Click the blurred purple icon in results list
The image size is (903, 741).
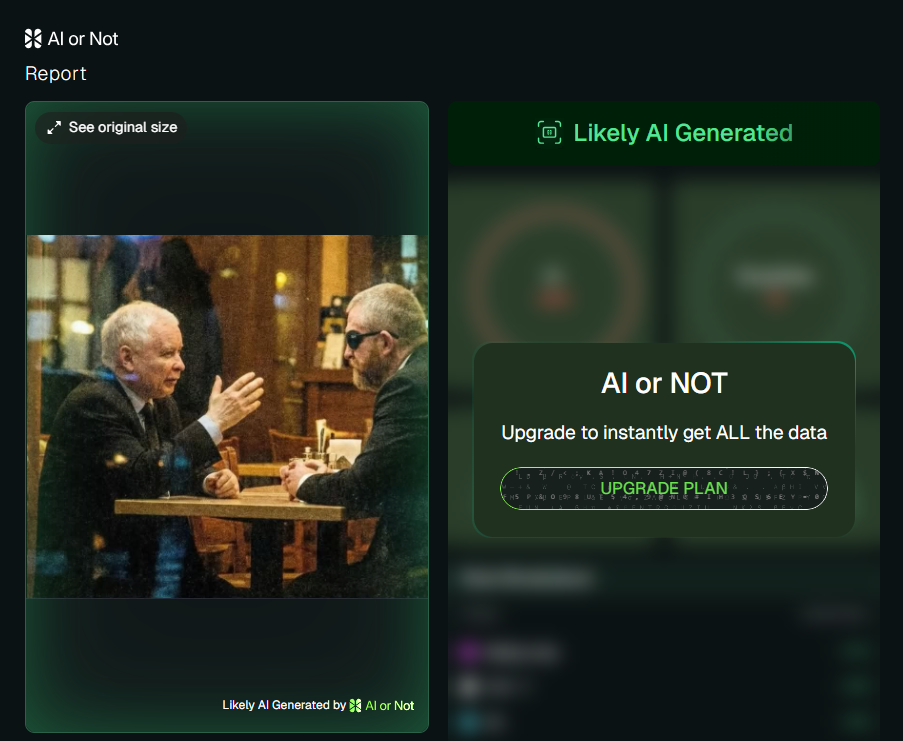(x=468, y=652)
